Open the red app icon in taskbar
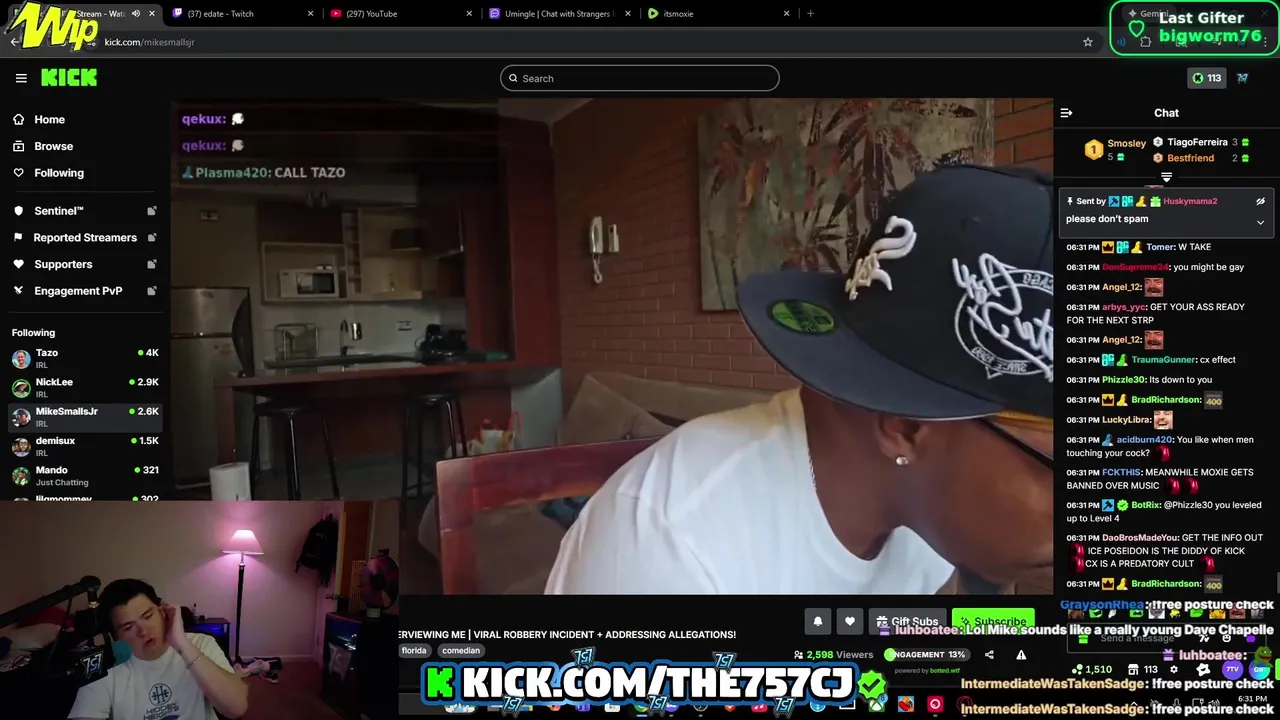The width and height of the screenshot is (1280, 720). point(934,704)
